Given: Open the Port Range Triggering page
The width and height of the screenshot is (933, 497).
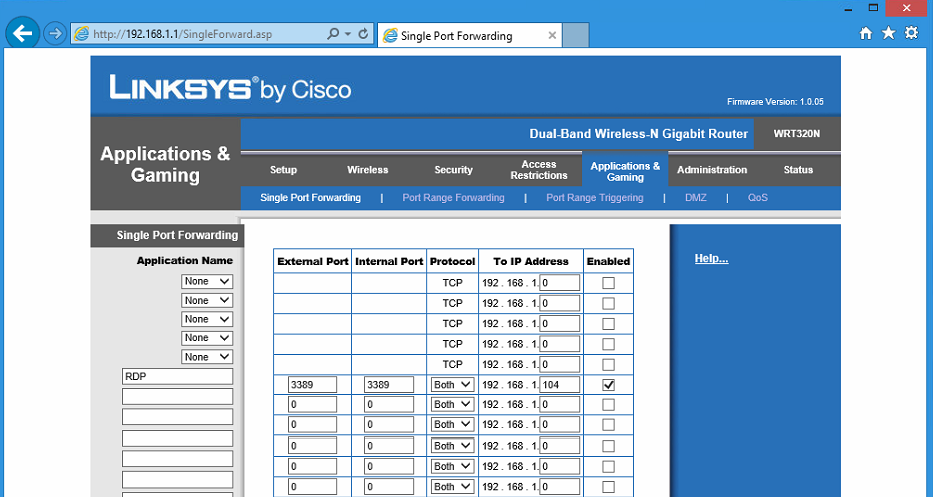Looking at the screenshot, I should coord(595,198).
